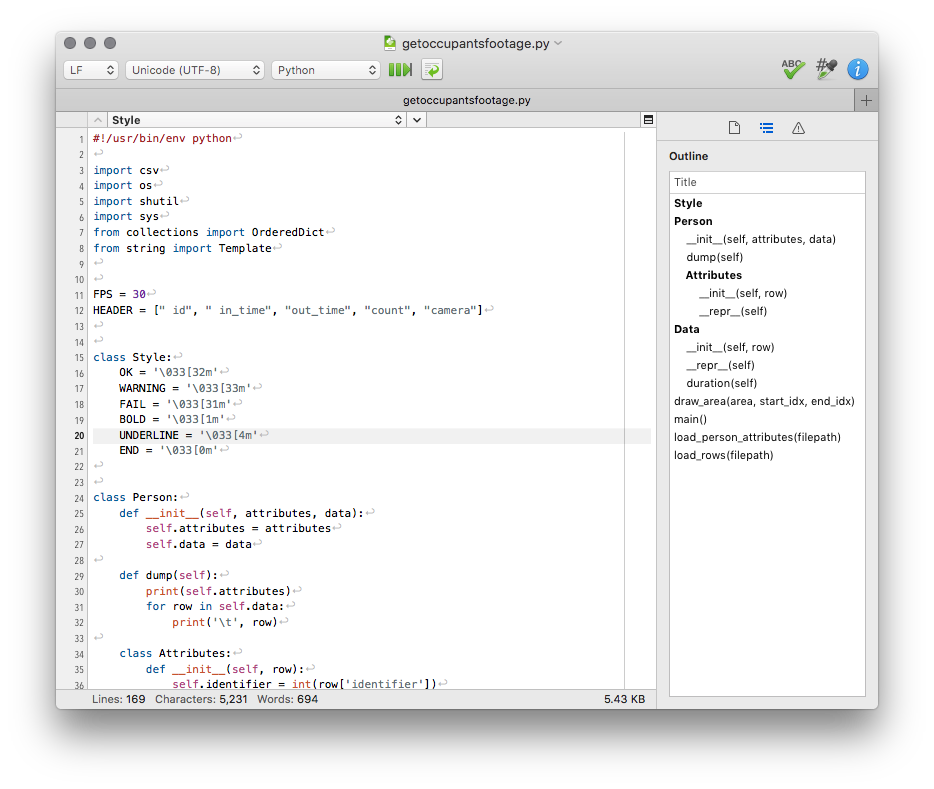Viewport: 934px width, 789px height.
Task: Select the getoccupantsfootage.py tab
Action: tap(466, 100)
